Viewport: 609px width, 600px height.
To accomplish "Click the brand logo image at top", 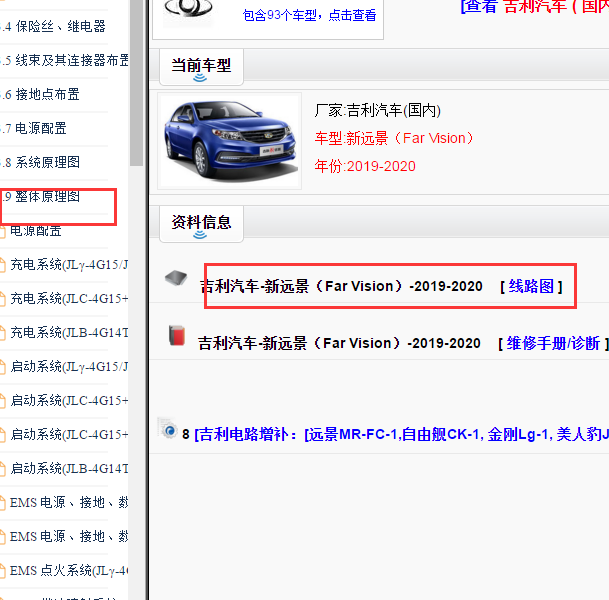I will (188, 12).
